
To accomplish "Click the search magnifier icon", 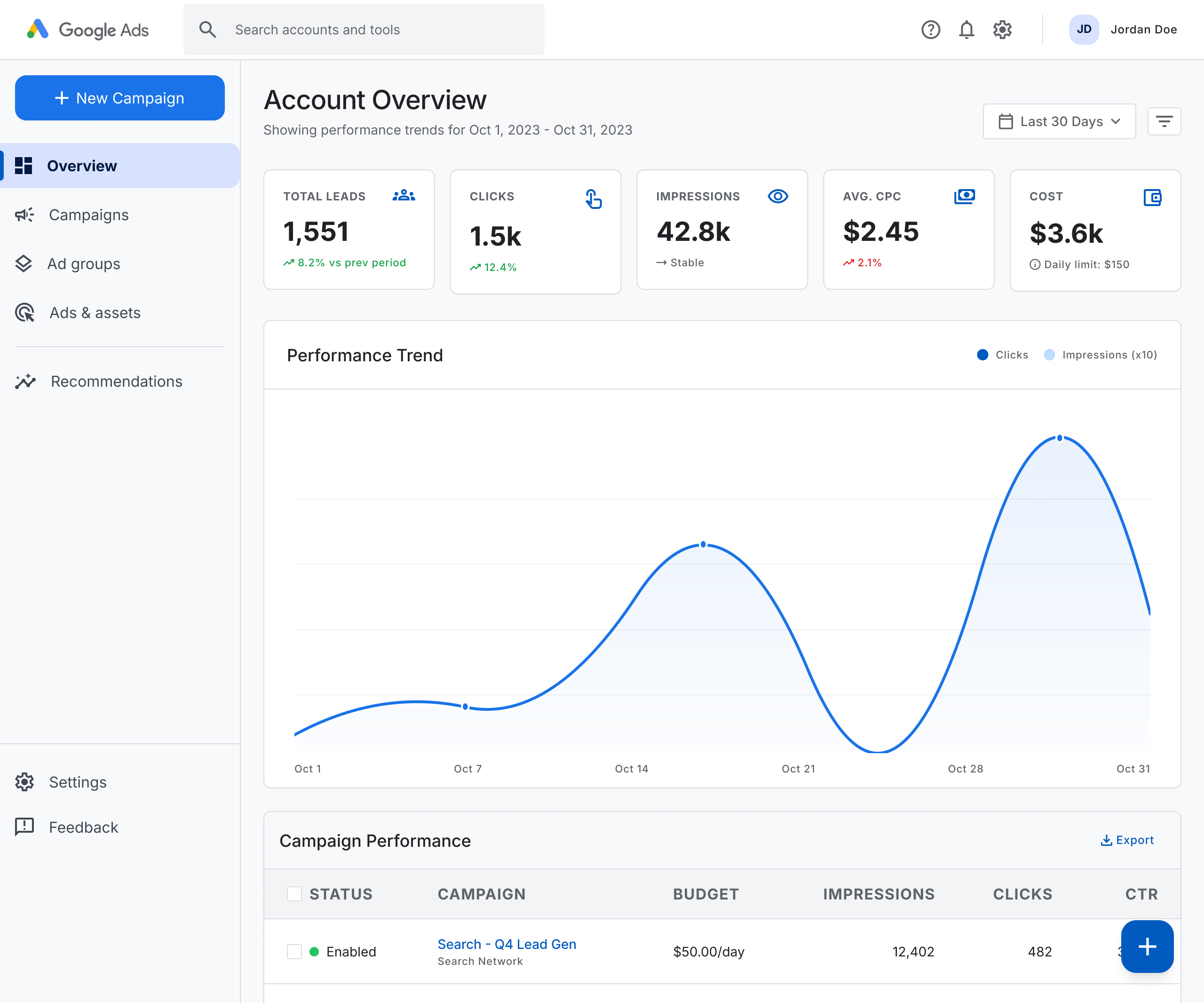I will 207,30.
